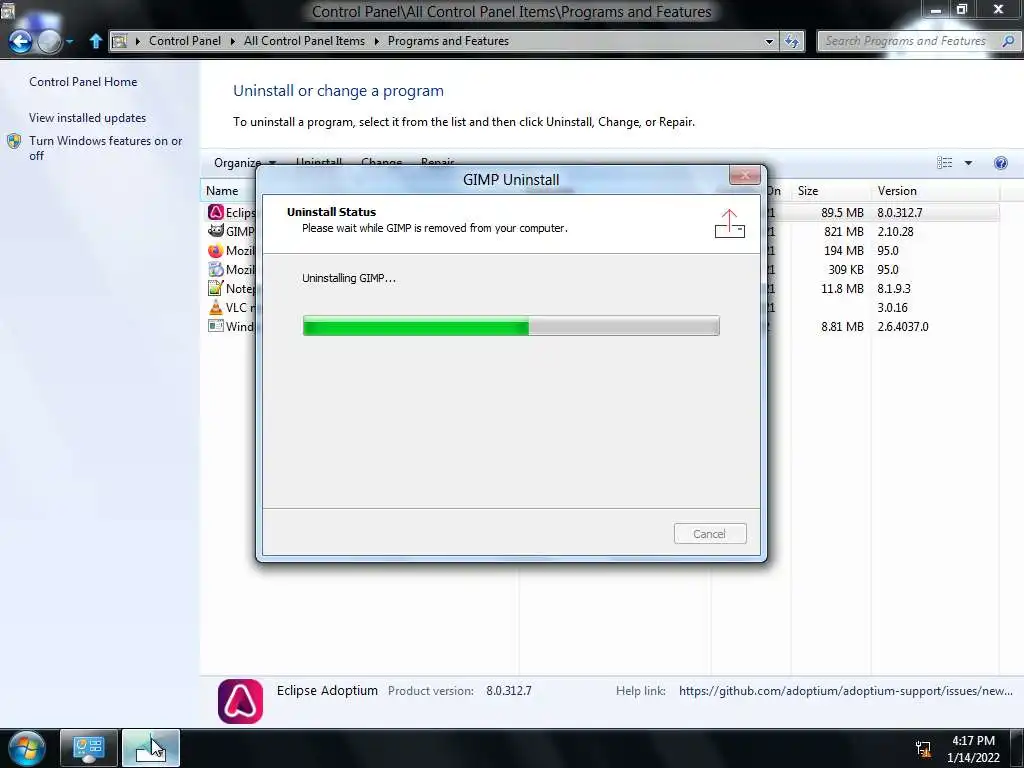Image resolution: width=1024 pixels, height=768 pixels.
Task: Select the Mozilla Firefox icon in list
Action: (x=216, y=250)
